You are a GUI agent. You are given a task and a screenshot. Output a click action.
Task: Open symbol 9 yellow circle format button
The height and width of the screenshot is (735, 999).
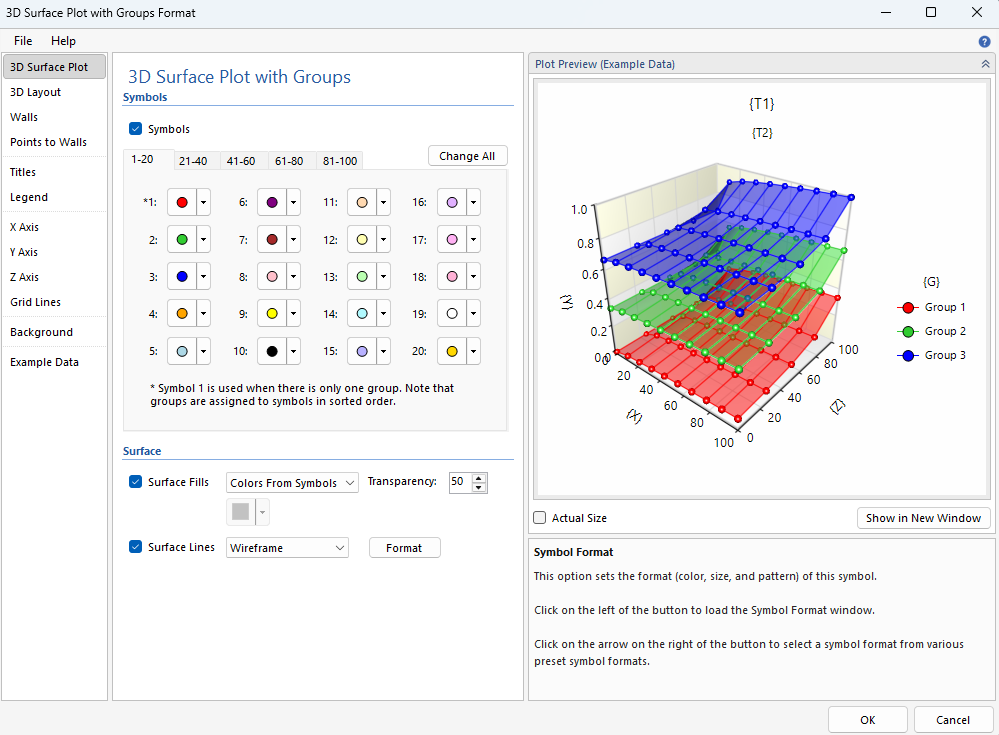pyautogui.click(x=272, y=313)
